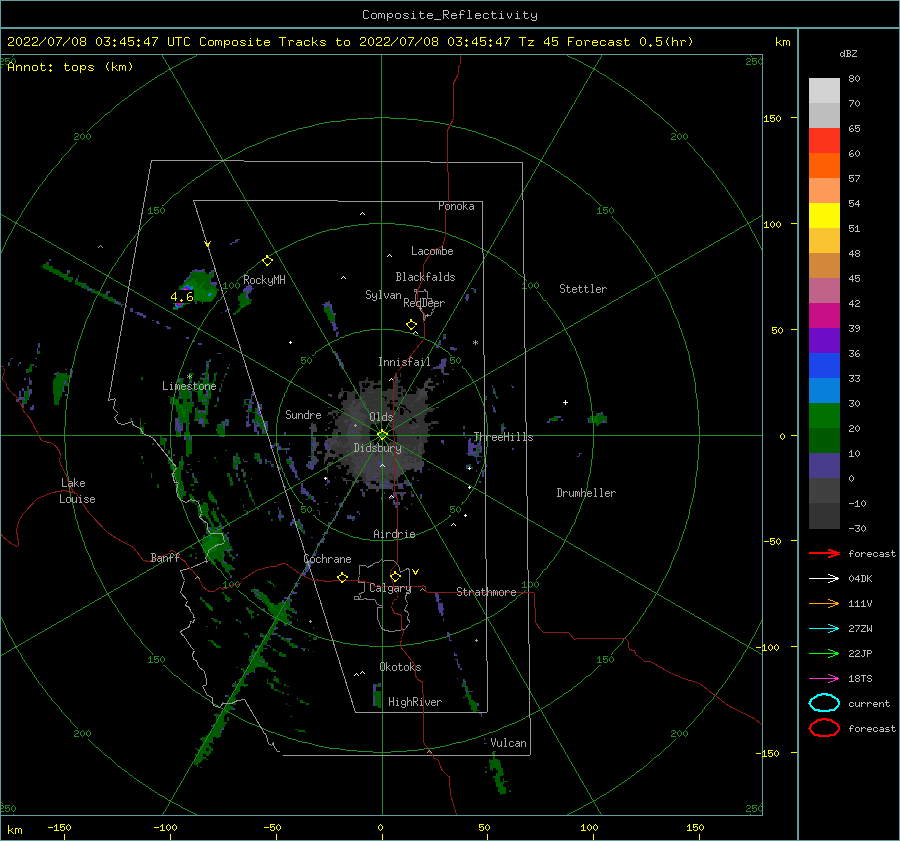Click the light blue 30-33 dBZ swatch
The height and width of the screenshot is (841, 900).
click(x=824, y=391)
